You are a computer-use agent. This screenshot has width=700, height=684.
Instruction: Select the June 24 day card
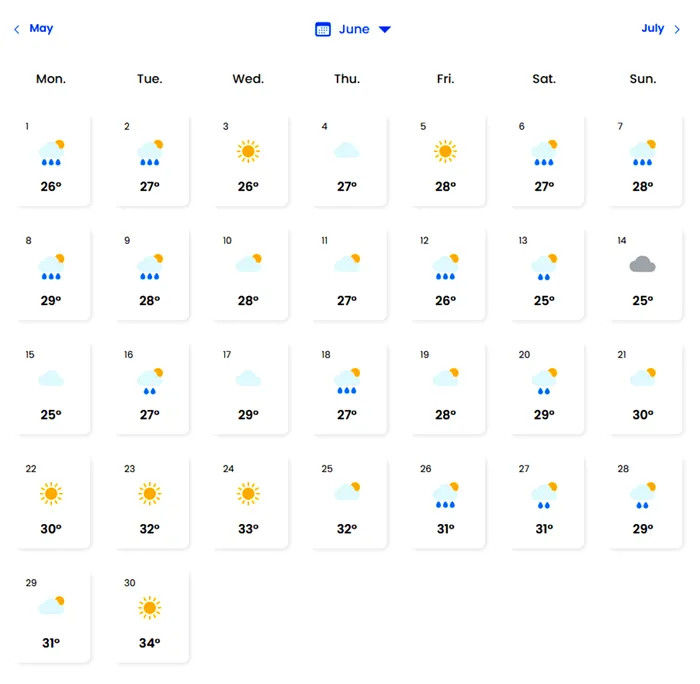(249, 502)
